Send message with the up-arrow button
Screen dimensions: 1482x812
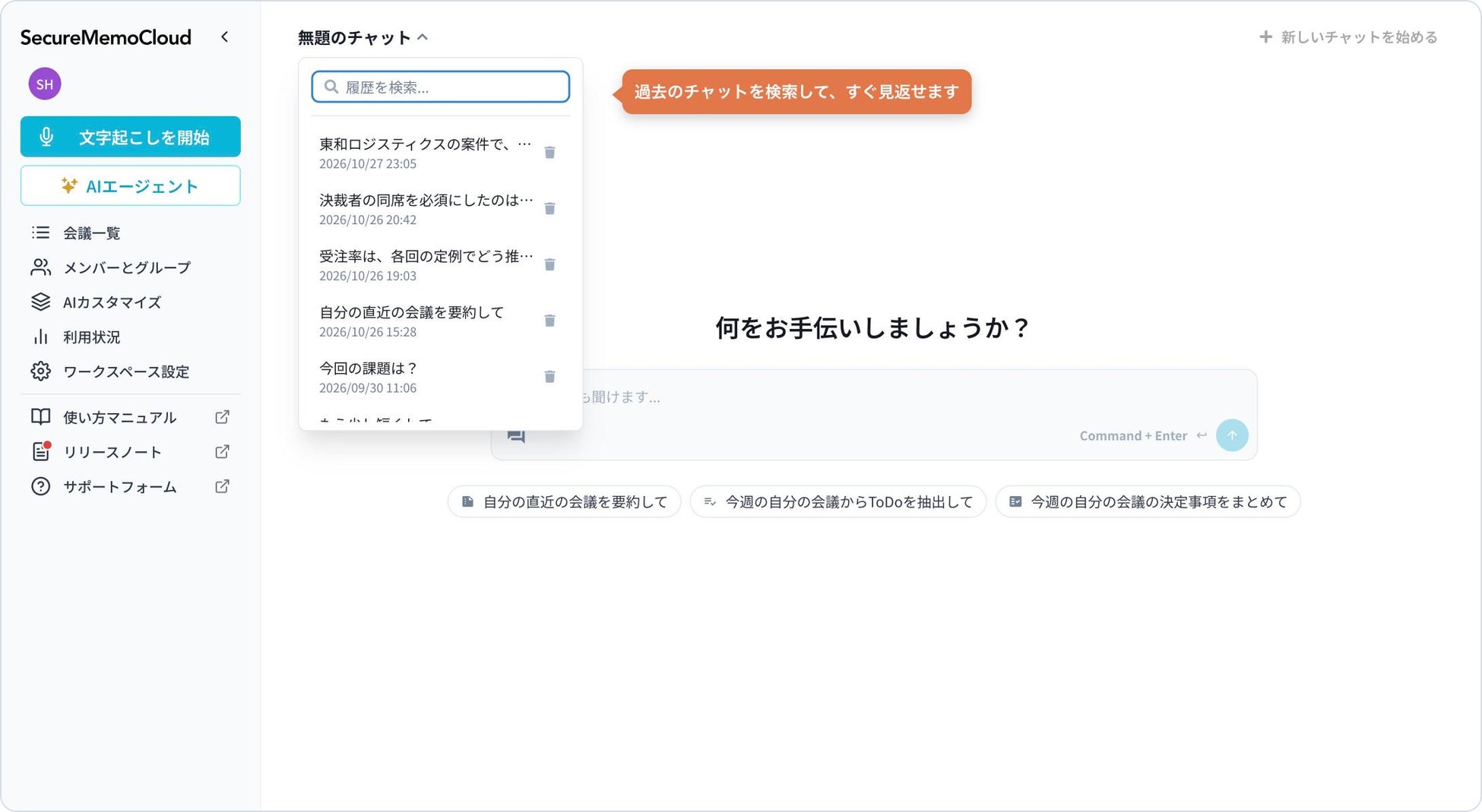click(x=1232, y=435)
